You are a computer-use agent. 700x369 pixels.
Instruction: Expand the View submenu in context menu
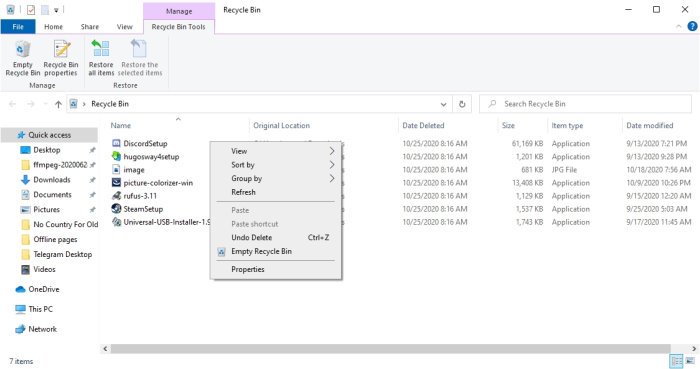[332, 151]
